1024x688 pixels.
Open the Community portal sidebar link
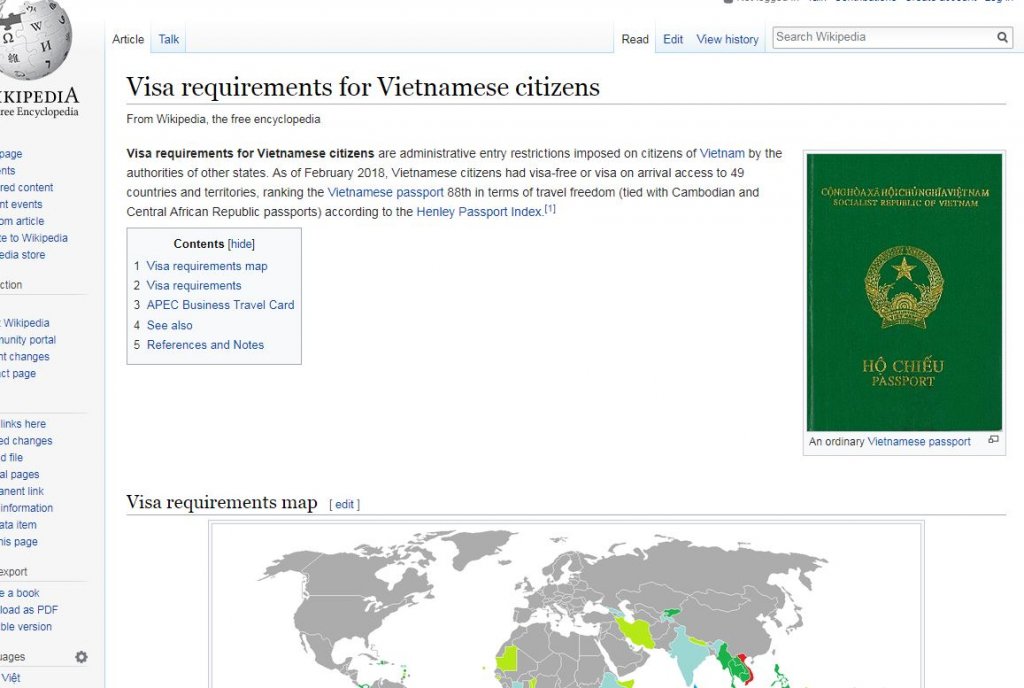[28, 340]
